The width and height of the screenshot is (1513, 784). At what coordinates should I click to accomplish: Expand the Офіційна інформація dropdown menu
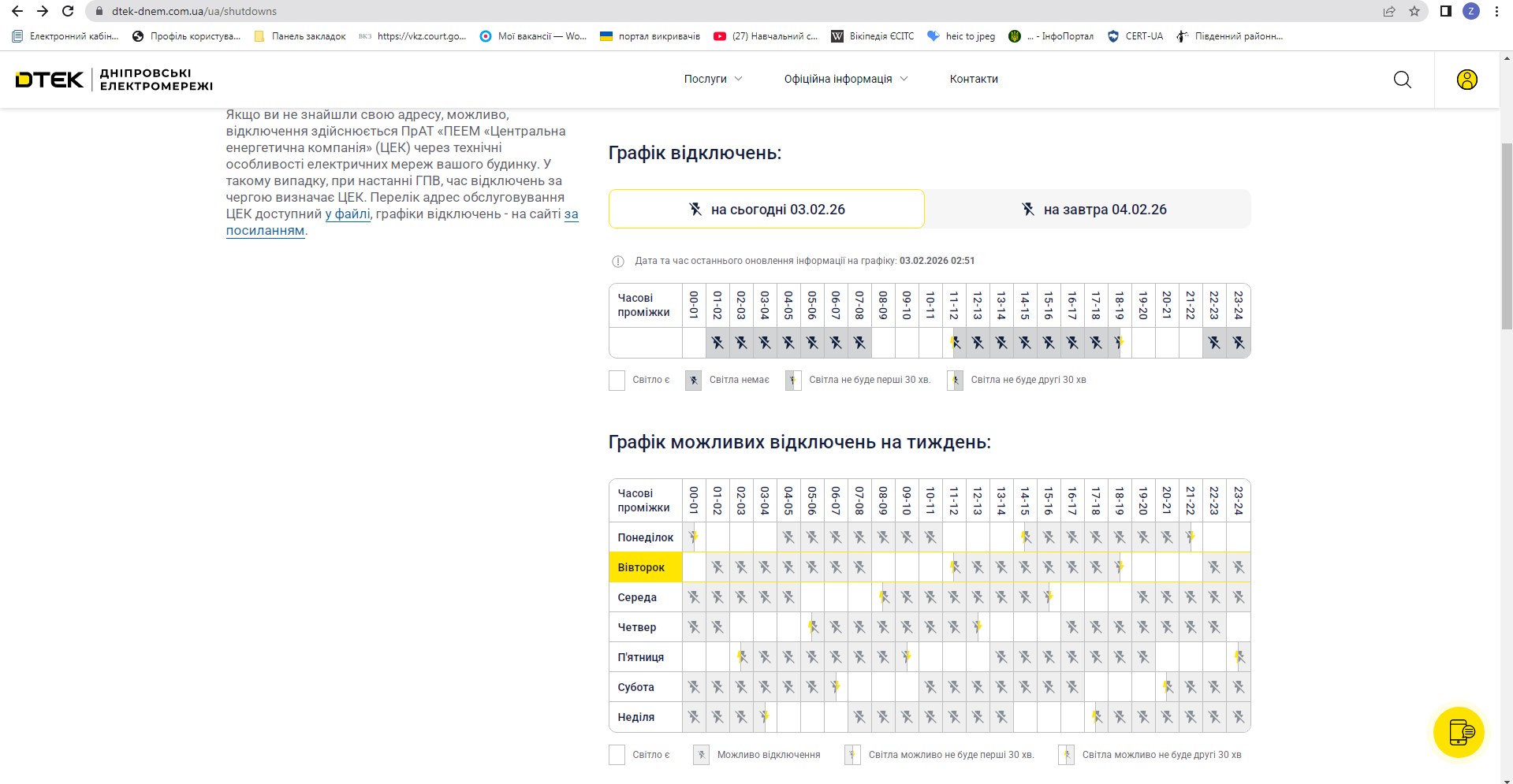tap(845, 79)
